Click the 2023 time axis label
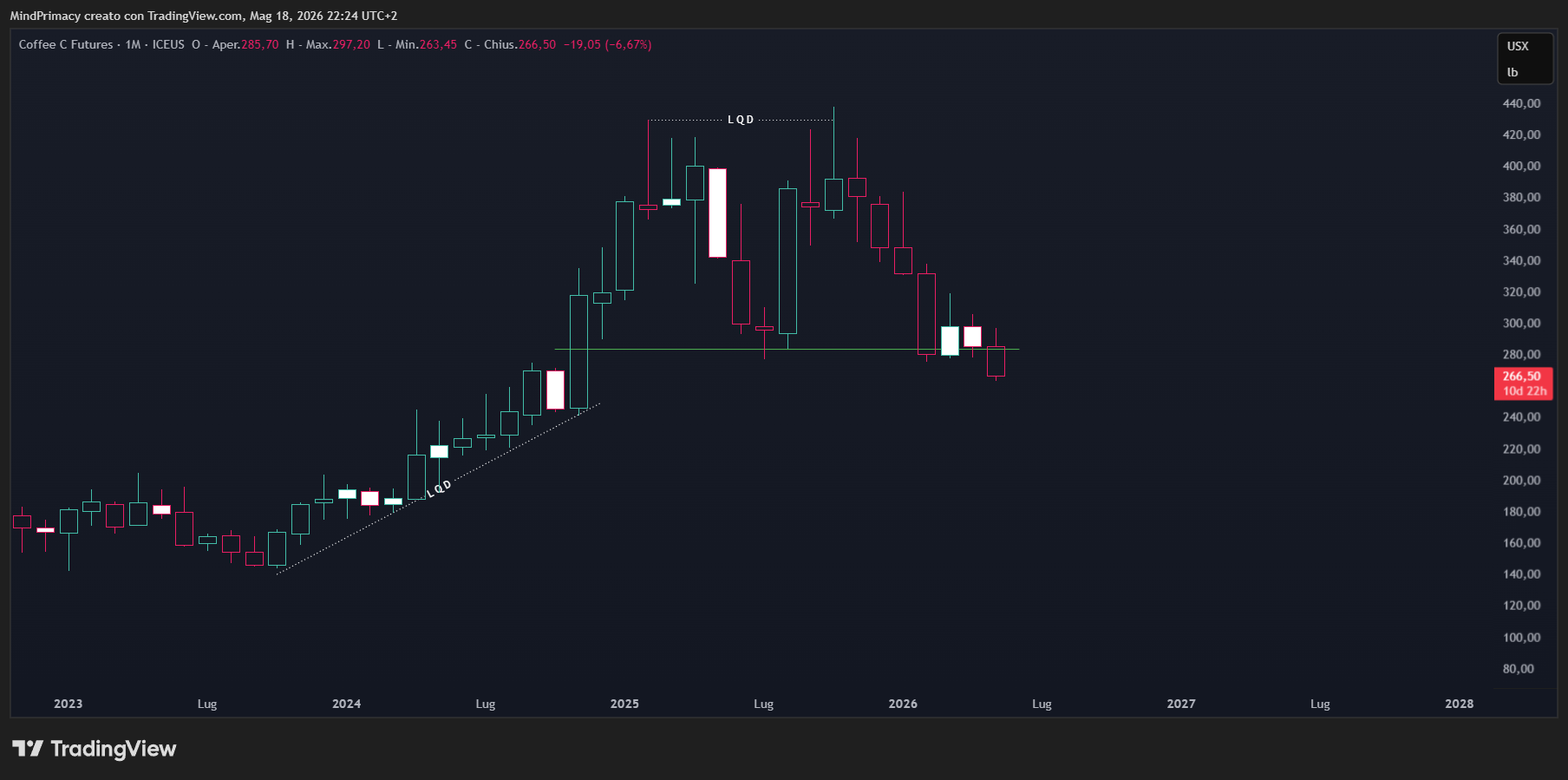The width and height of the screenshot is (1568, 780). [x=68, y=704]
